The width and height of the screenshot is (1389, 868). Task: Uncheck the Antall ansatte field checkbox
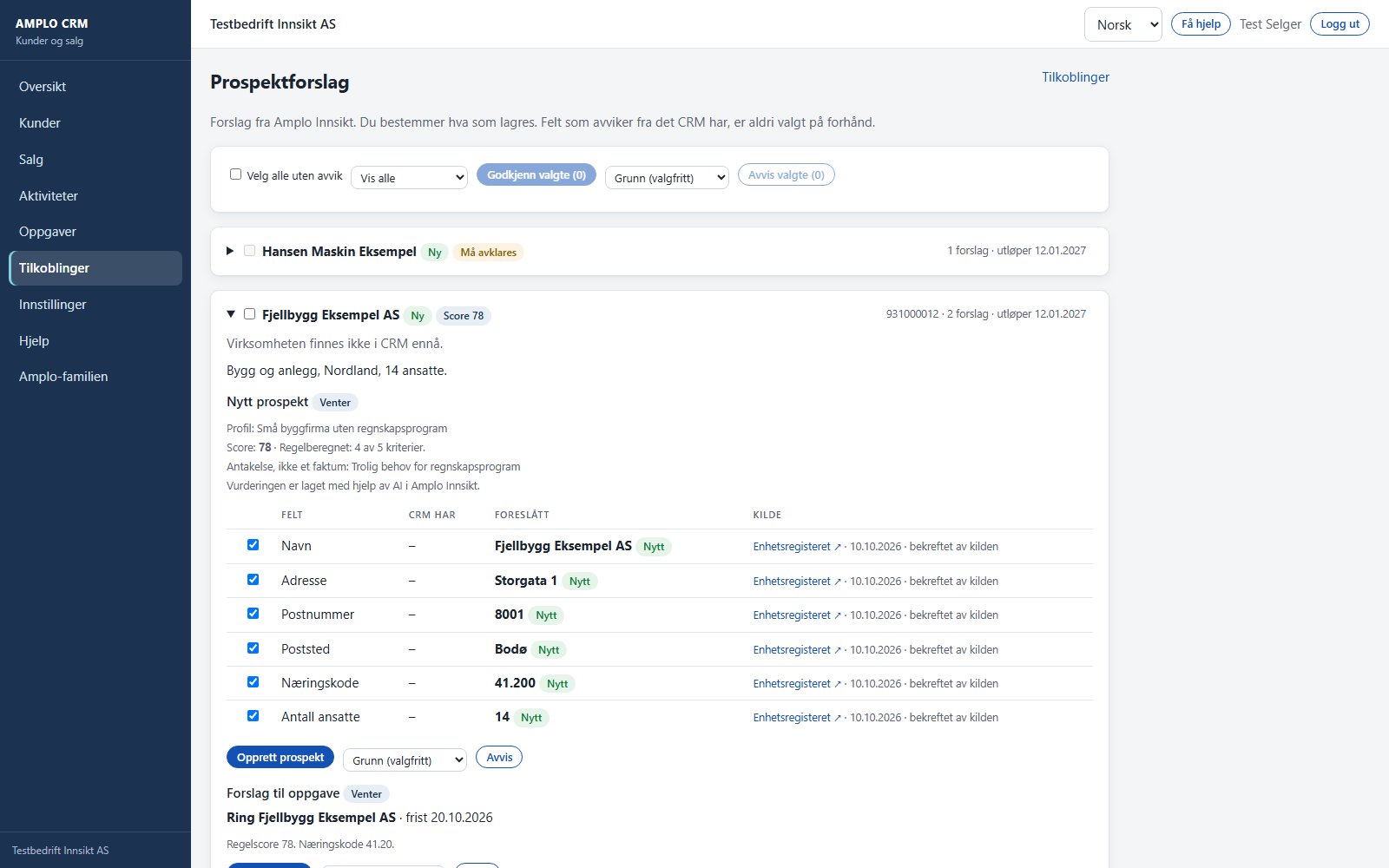coord(253,716)
